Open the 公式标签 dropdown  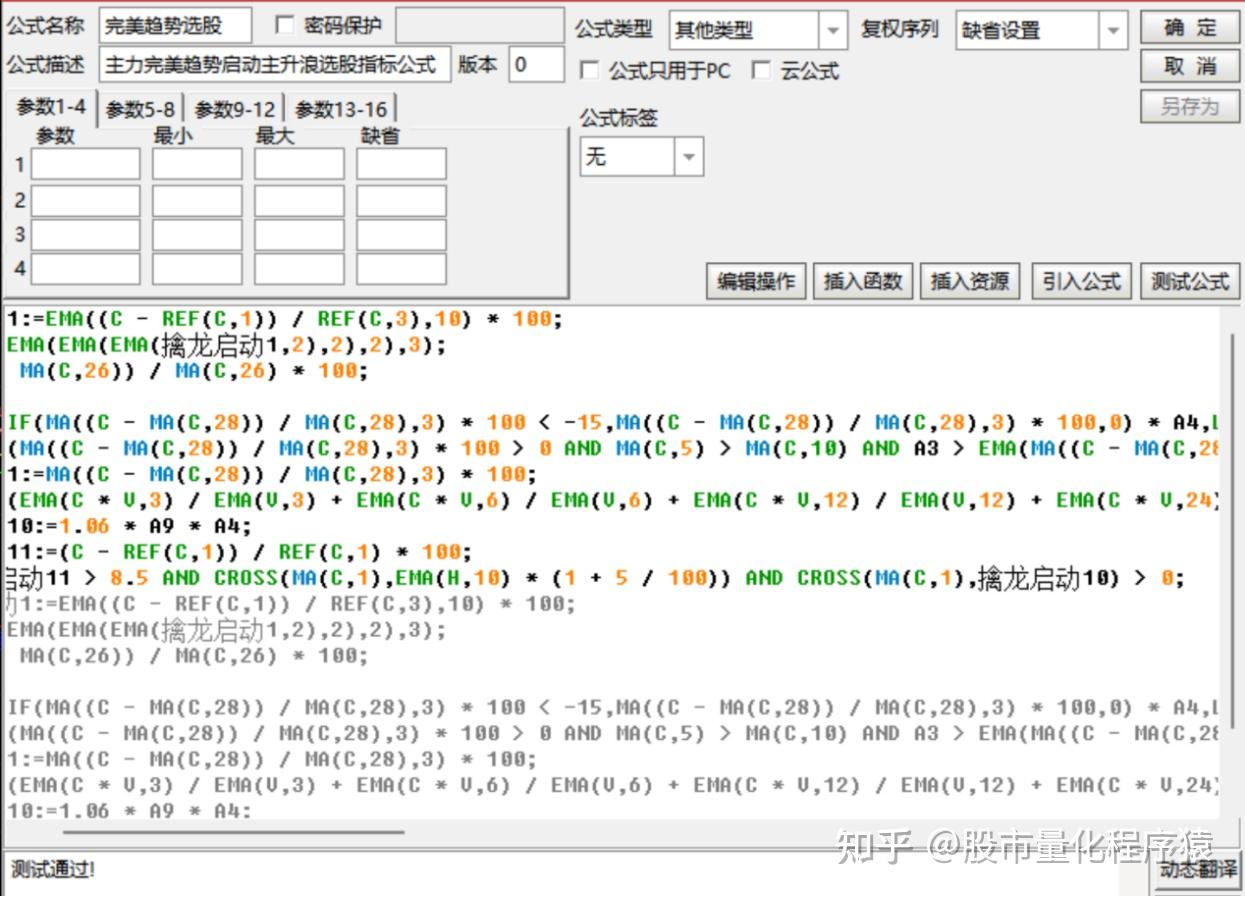(x=689, y=157)
